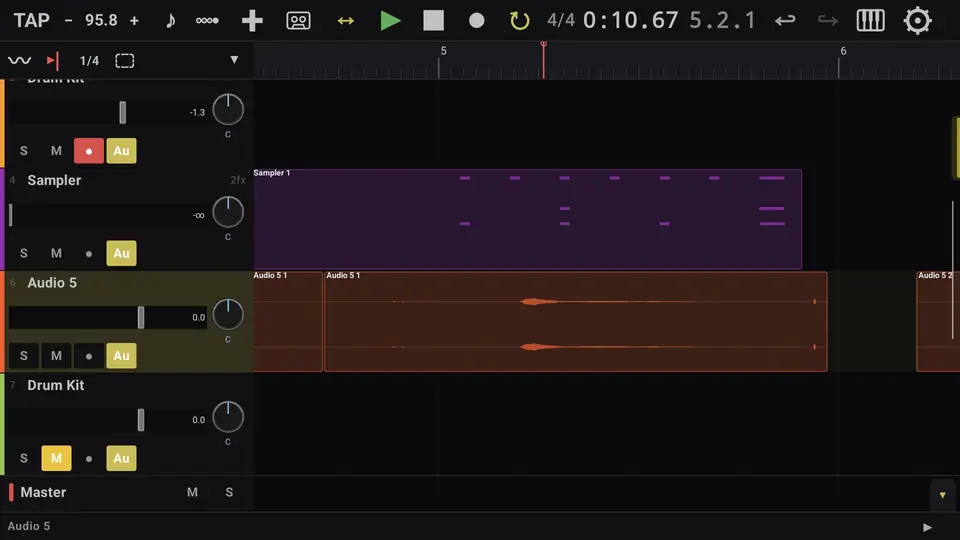Change the 1/4 grid quantize value
This screenshot has width=960, height=540.
point(89,61)
